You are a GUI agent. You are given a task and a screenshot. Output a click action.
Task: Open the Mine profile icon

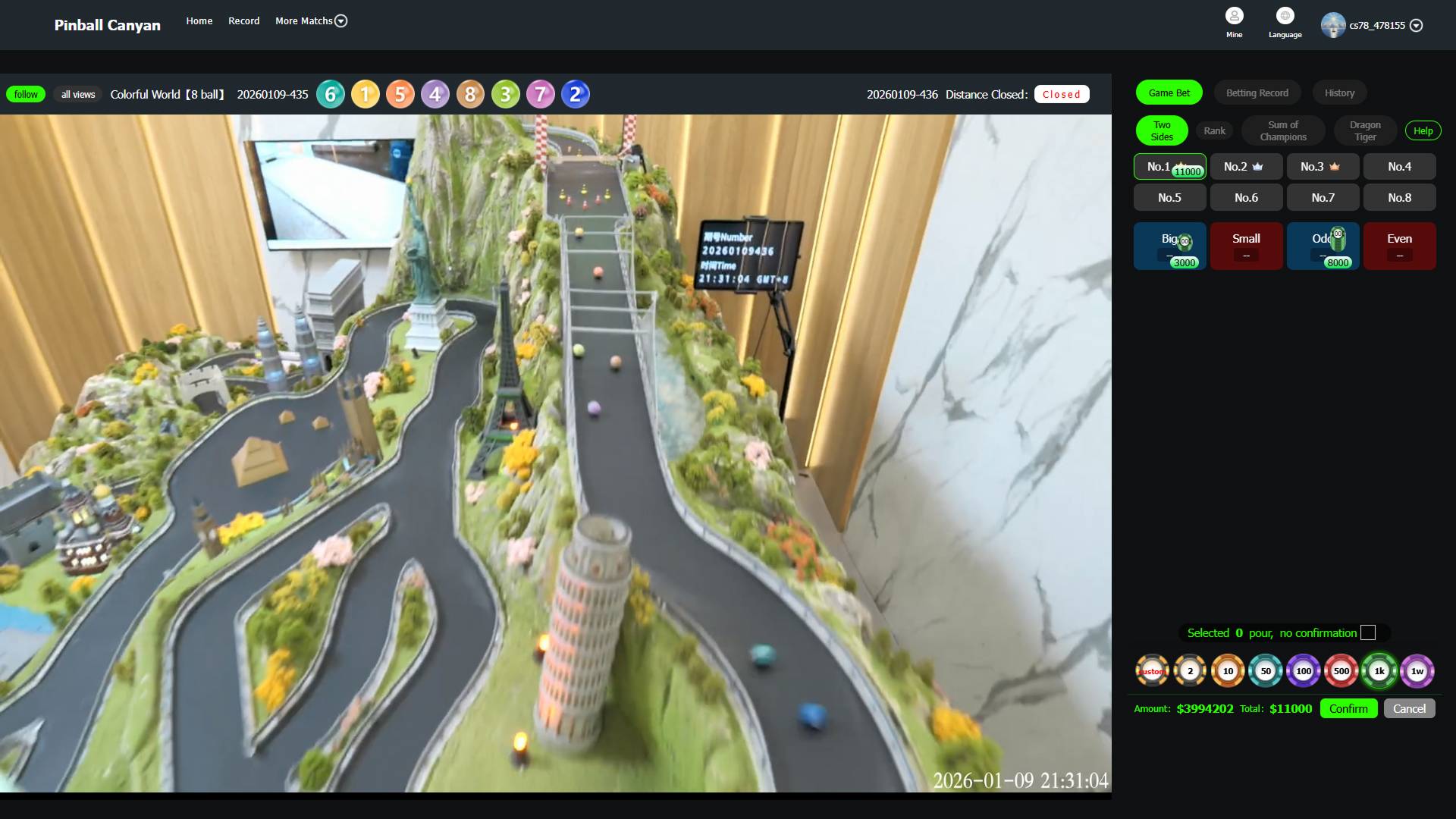(x=1234, y=17)
